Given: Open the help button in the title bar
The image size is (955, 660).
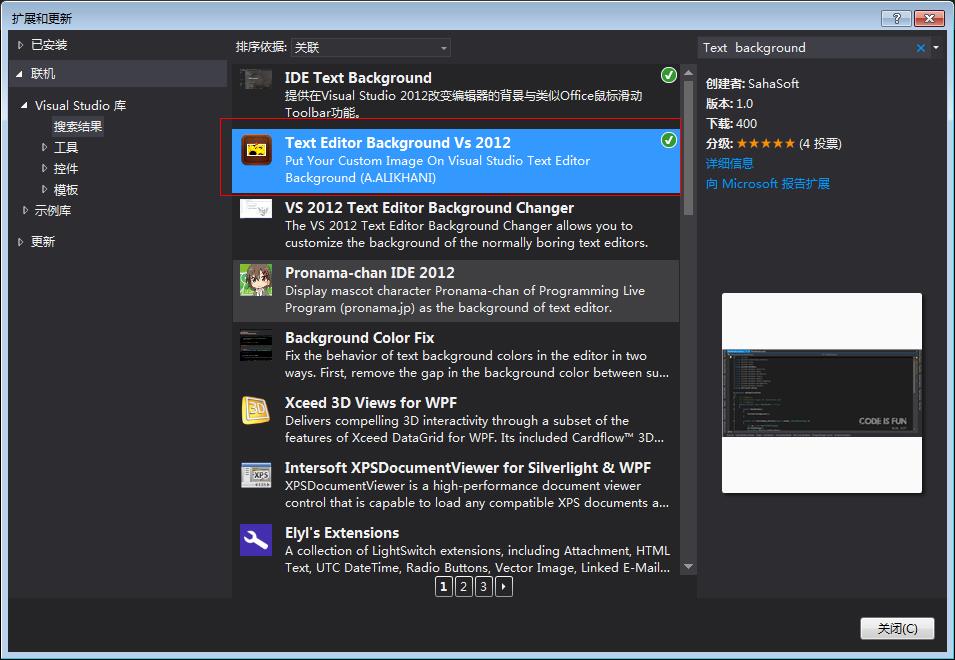Looking at the screenshot, I should [897, 18].
